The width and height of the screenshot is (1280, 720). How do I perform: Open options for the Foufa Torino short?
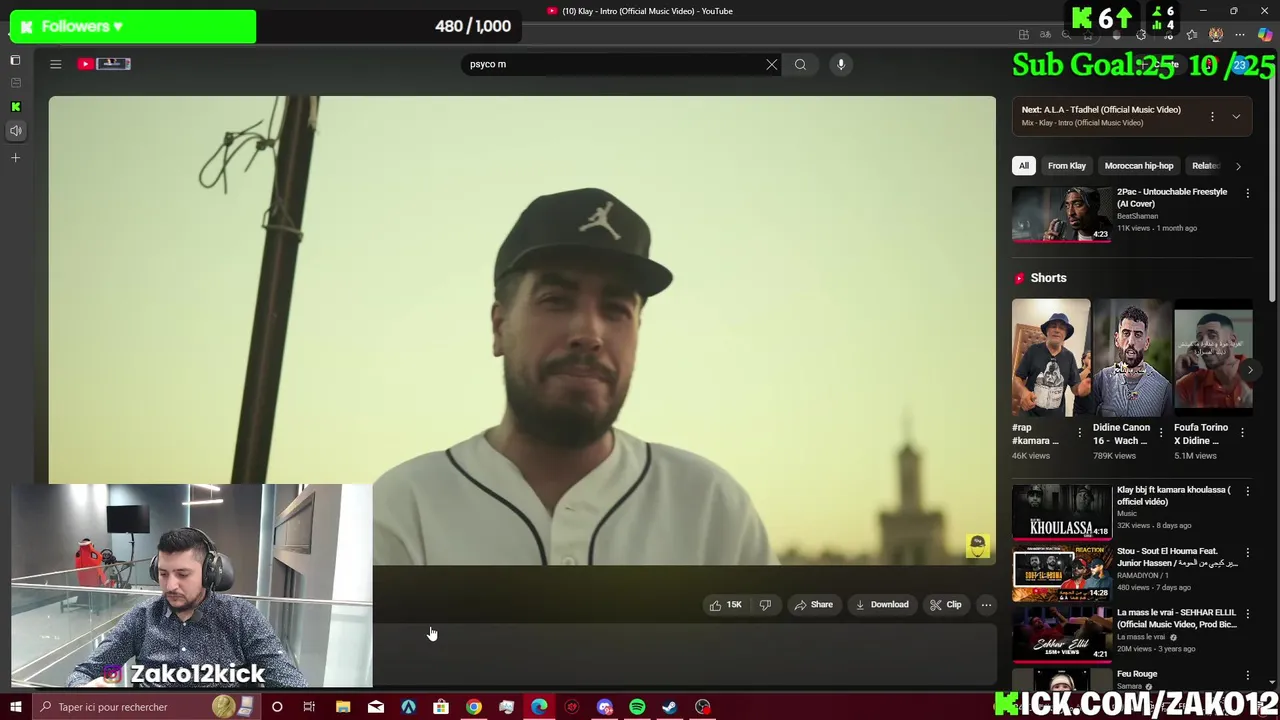tap(1242, 433)
